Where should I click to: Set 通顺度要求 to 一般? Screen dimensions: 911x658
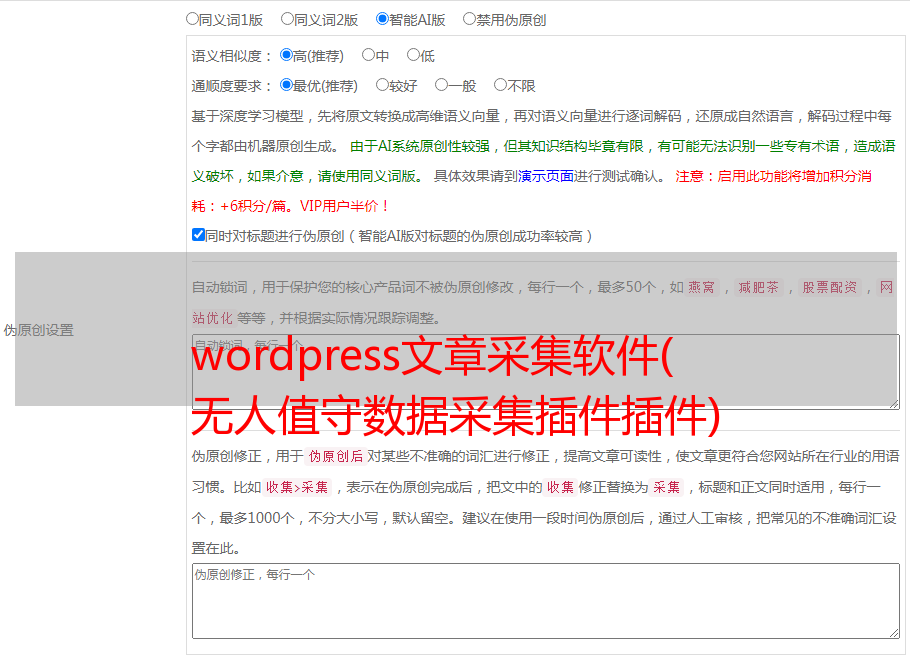pyautogui.click(x=441, y=85)
